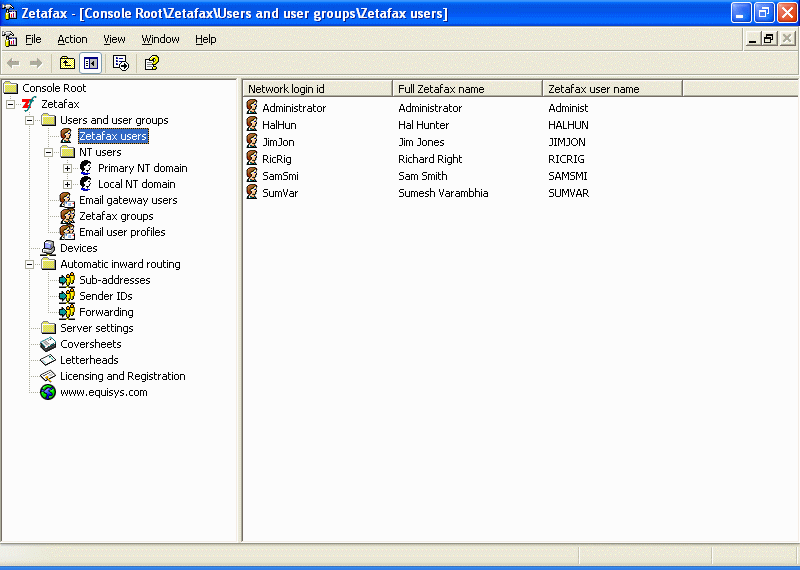Viewport: 800px width, 570px height.
Task: Collapse the Zetafax tree node
Action: (10, 105)
